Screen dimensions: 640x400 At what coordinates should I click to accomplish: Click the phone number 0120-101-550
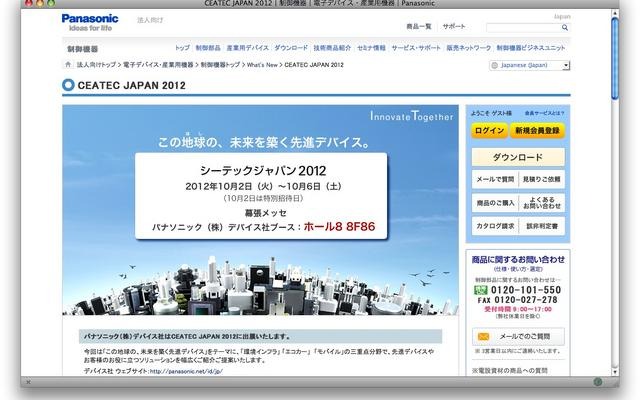(526, 290)
